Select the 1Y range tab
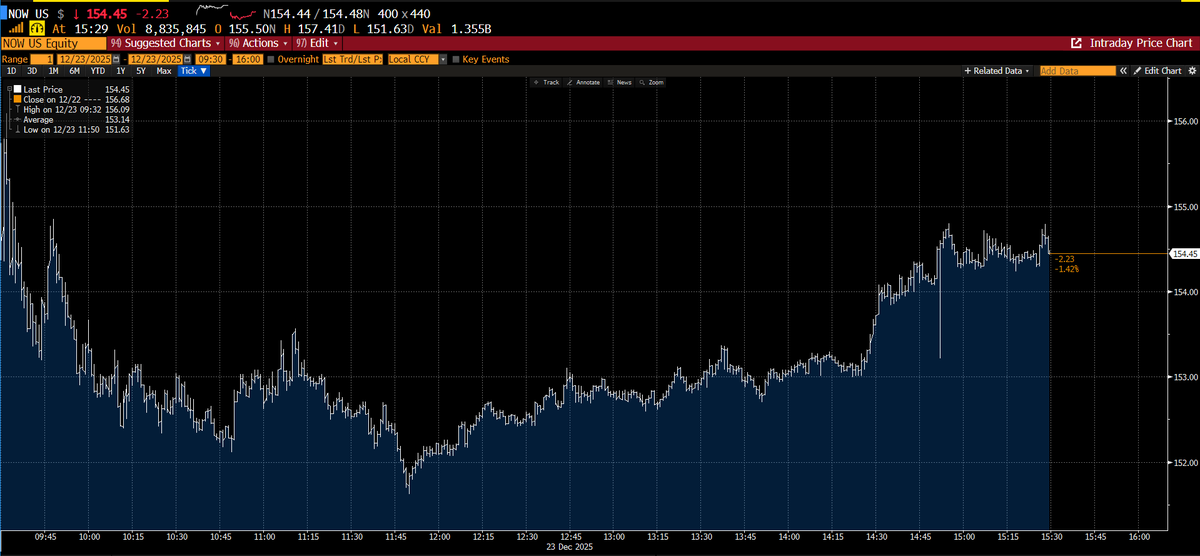Image resolution: width=1200 pixels, height=556 pixels. (121, 71)
